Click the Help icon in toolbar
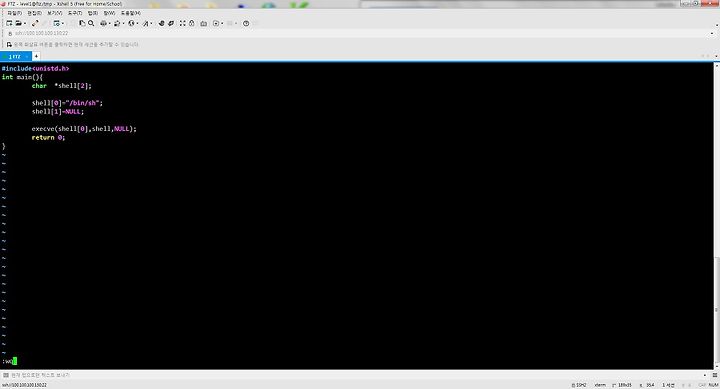 tap(246, 23)
